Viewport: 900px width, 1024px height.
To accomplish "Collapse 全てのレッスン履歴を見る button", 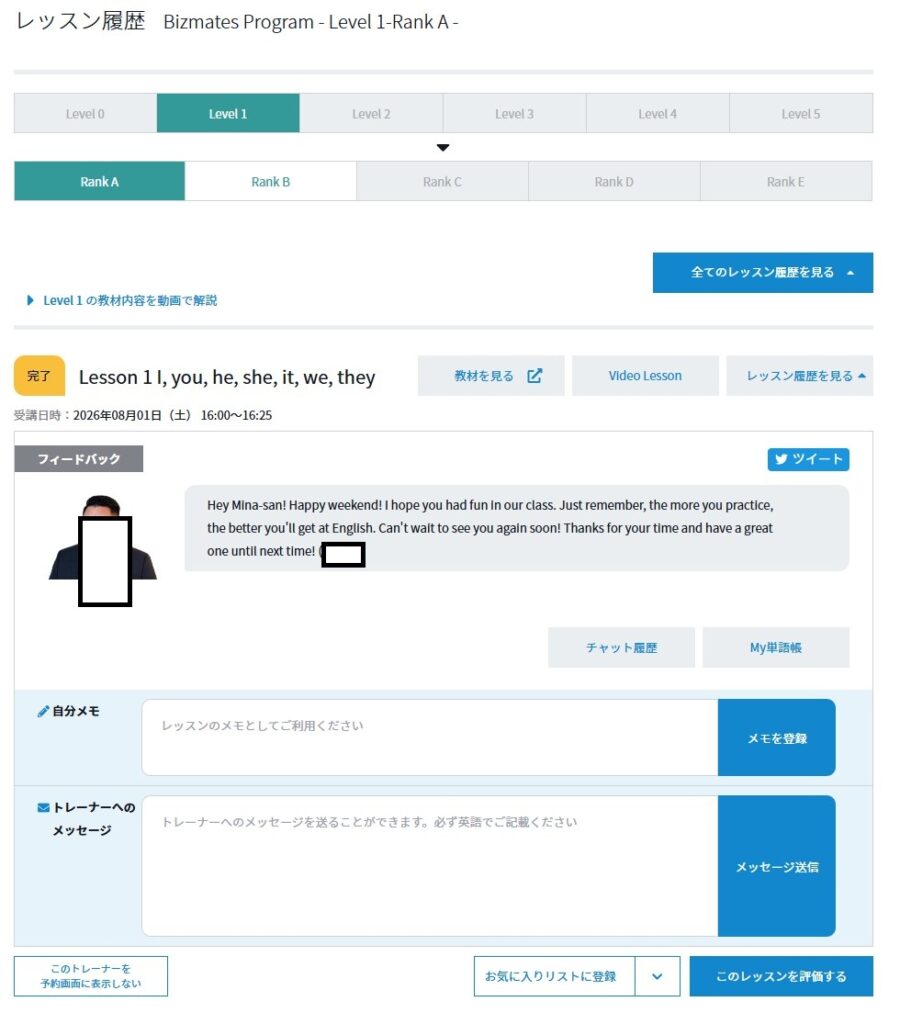I will point(763,272).
